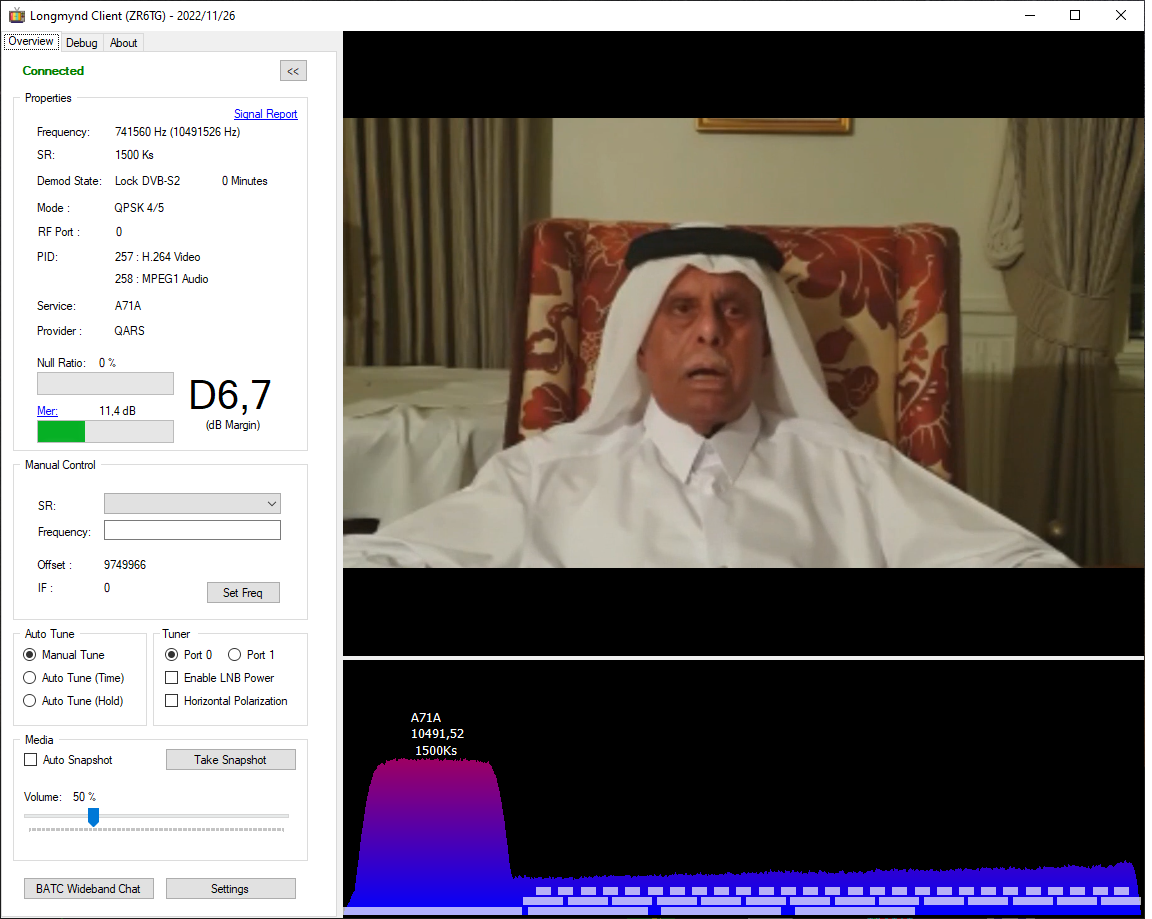This screenshot has height=919, width=1152.
Task: Click the Mer link label
Action: (x=47, y=411)
